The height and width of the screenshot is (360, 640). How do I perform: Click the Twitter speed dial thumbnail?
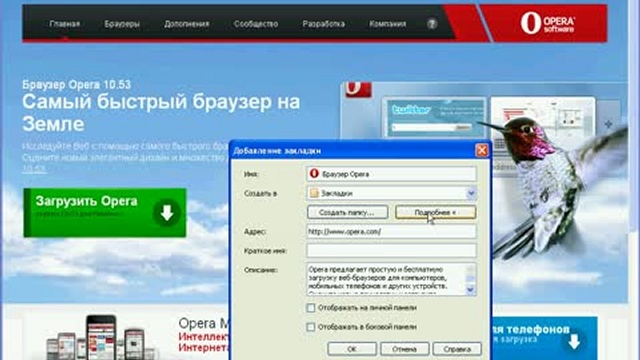tap(435, 117)
